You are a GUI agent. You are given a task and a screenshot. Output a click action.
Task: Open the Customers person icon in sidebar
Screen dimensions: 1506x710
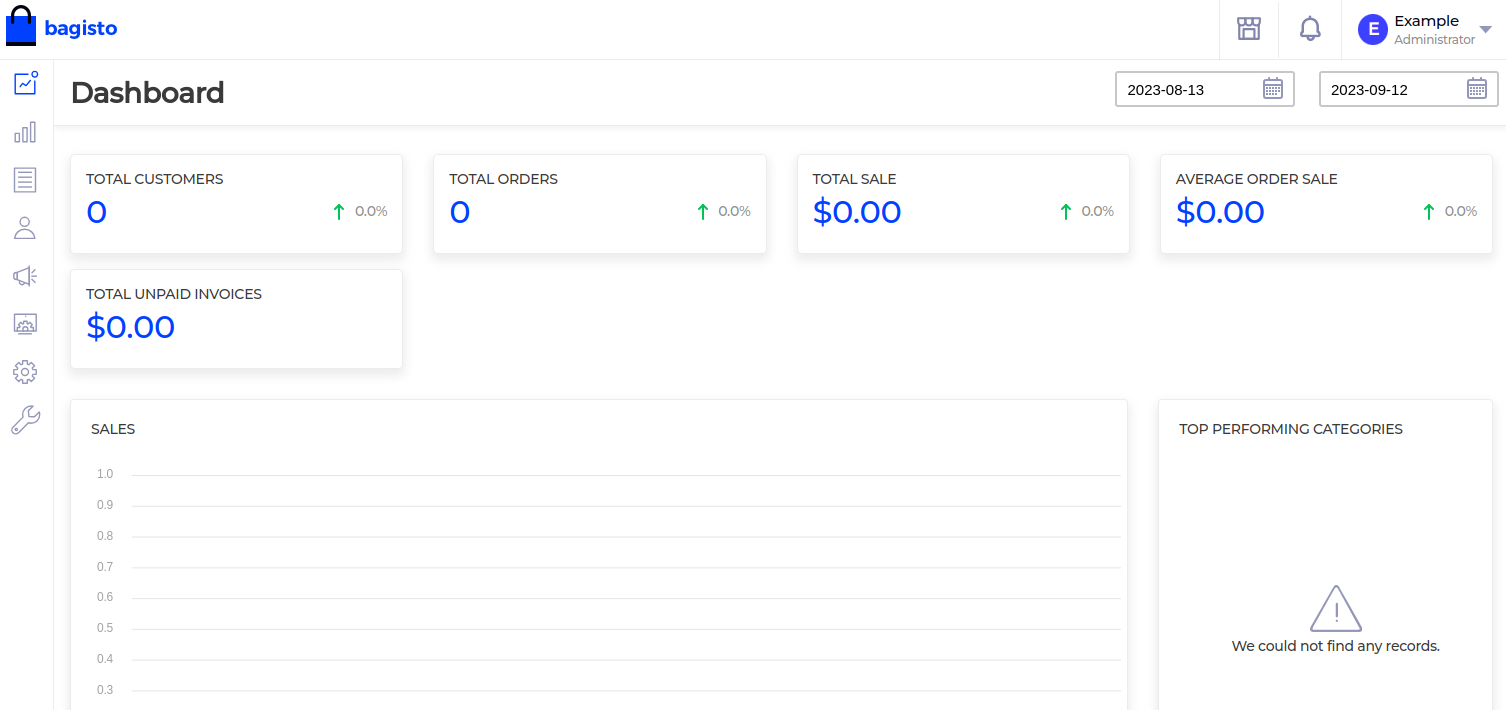coord(25,228)
